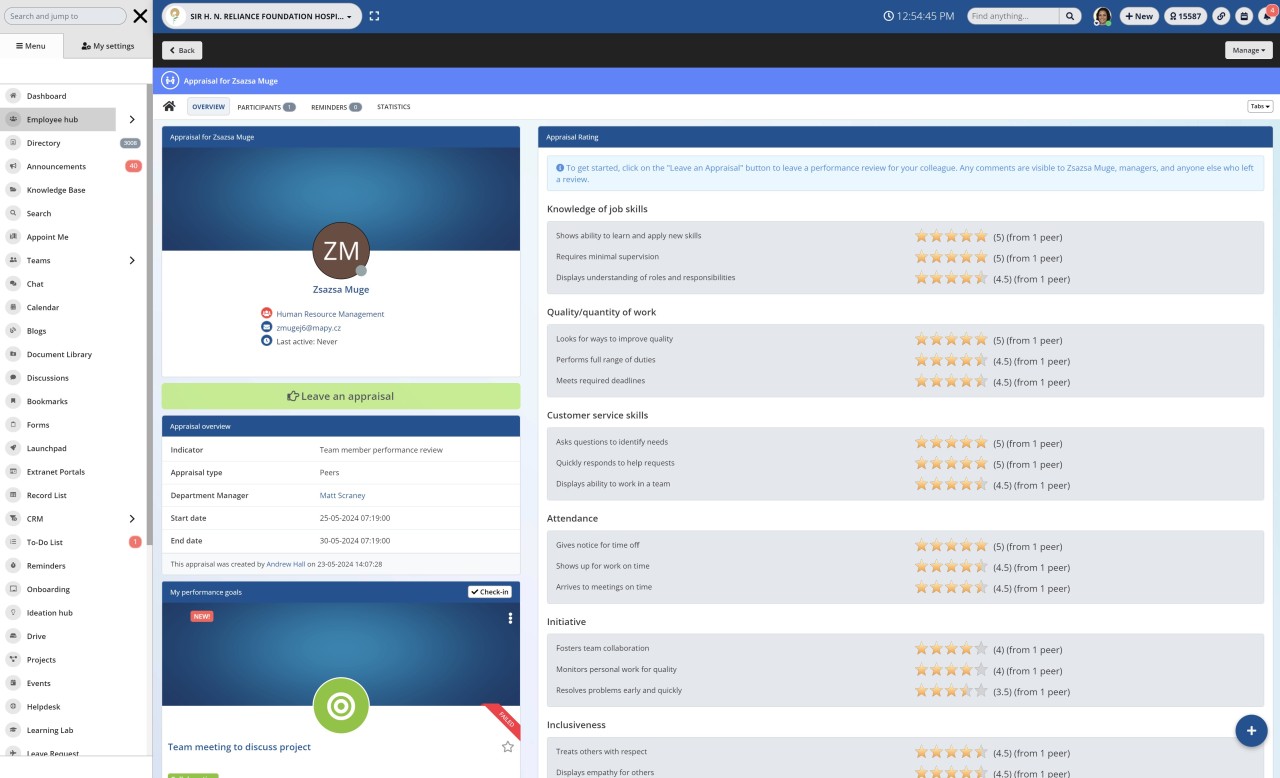
Task: Open the Statistics tab
Action: (393, 106)
